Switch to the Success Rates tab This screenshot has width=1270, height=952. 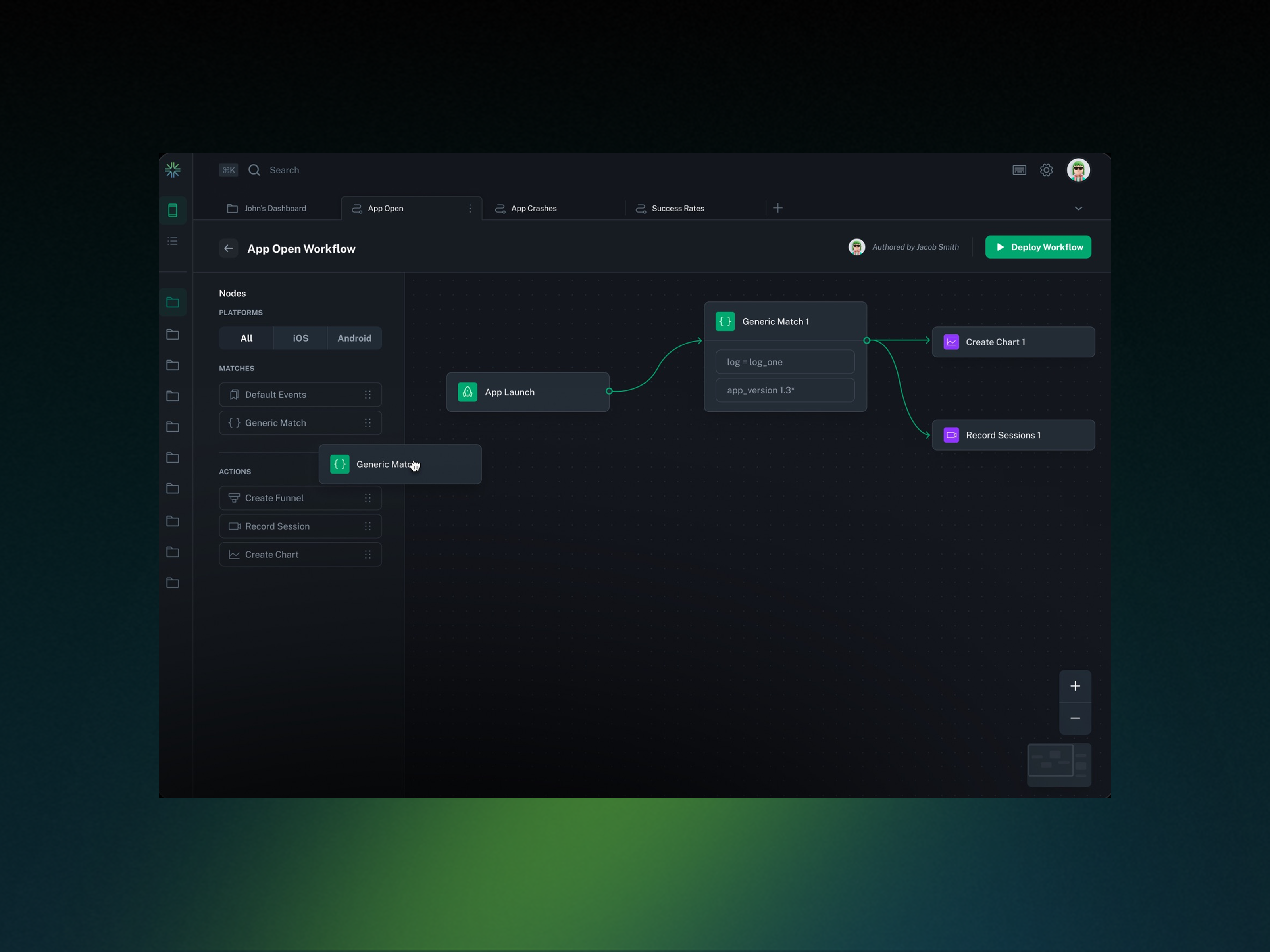(677, 208)
